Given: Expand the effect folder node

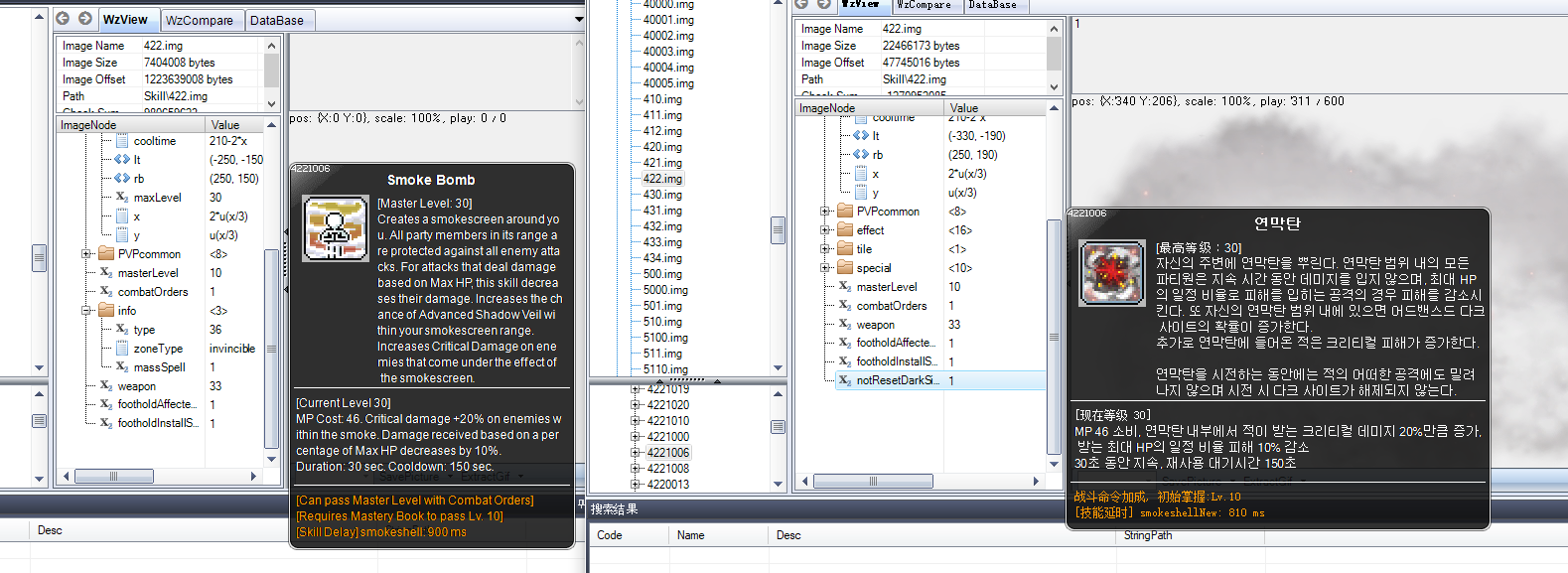Looking at the screenshot, I should click(x=824, y=230).
